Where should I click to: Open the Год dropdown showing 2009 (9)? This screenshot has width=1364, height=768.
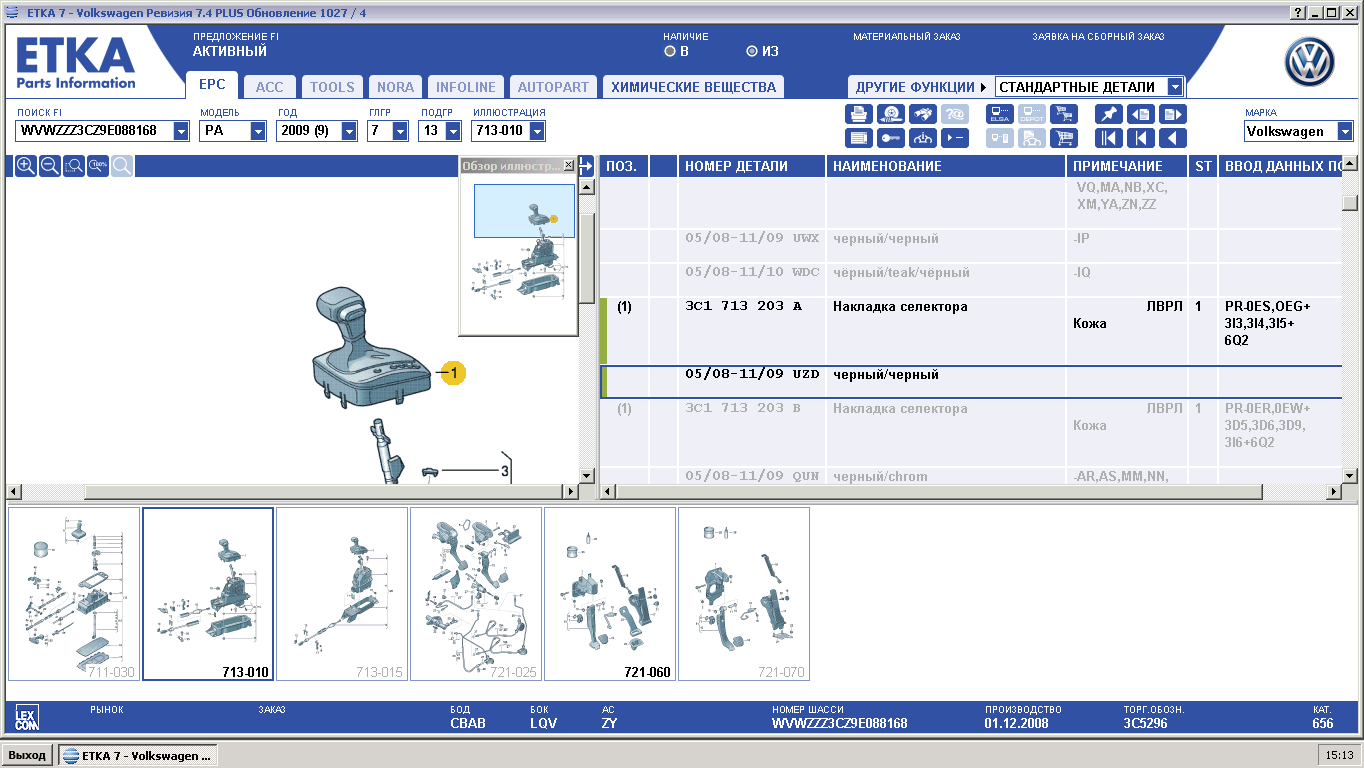click(349, 131)
